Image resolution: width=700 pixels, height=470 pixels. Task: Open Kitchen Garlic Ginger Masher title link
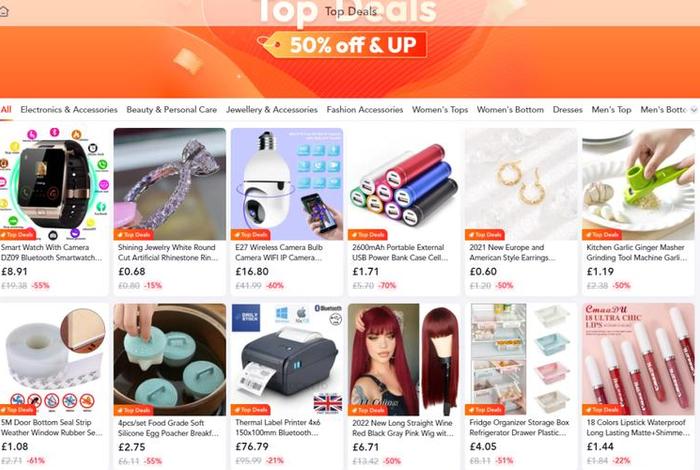(637, 253)
